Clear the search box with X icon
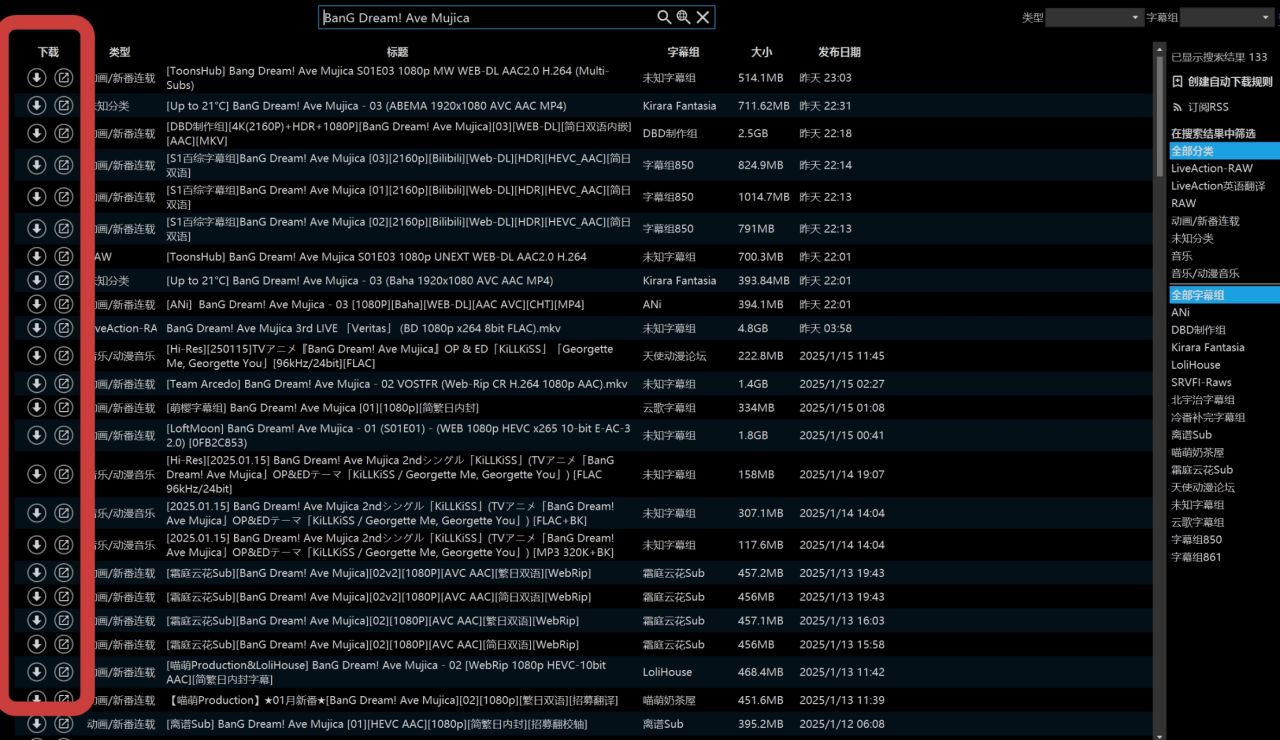 (x=703, y=17)
